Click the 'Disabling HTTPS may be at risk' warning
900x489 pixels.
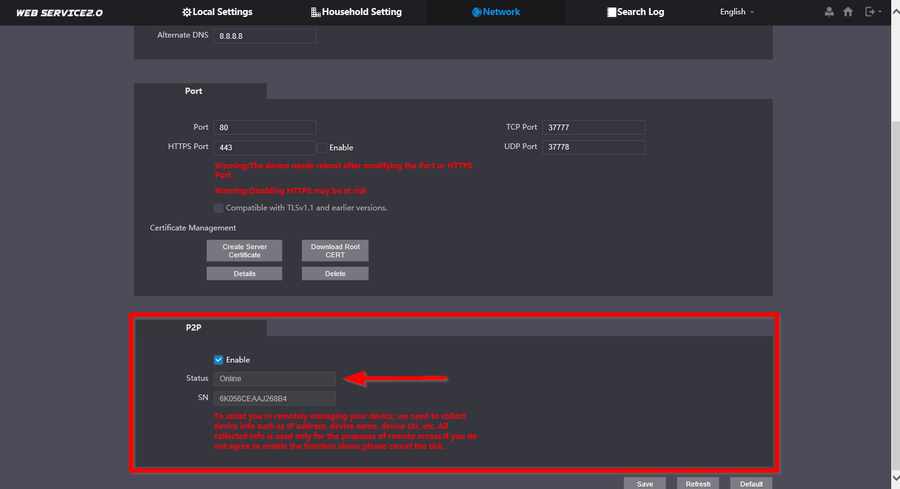click(290, 191)
